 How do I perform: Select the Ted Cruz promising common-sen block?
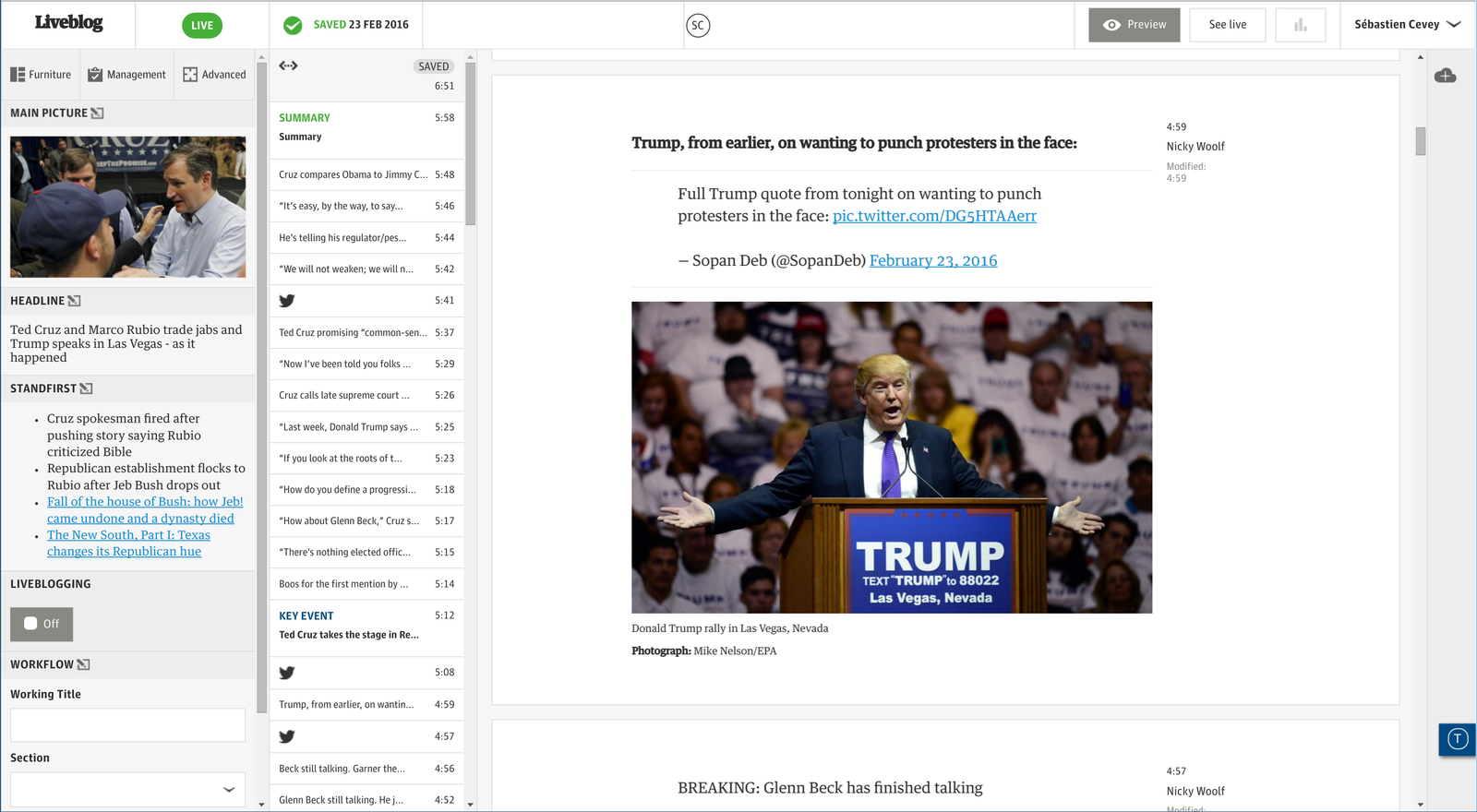(x=366, y=332)
